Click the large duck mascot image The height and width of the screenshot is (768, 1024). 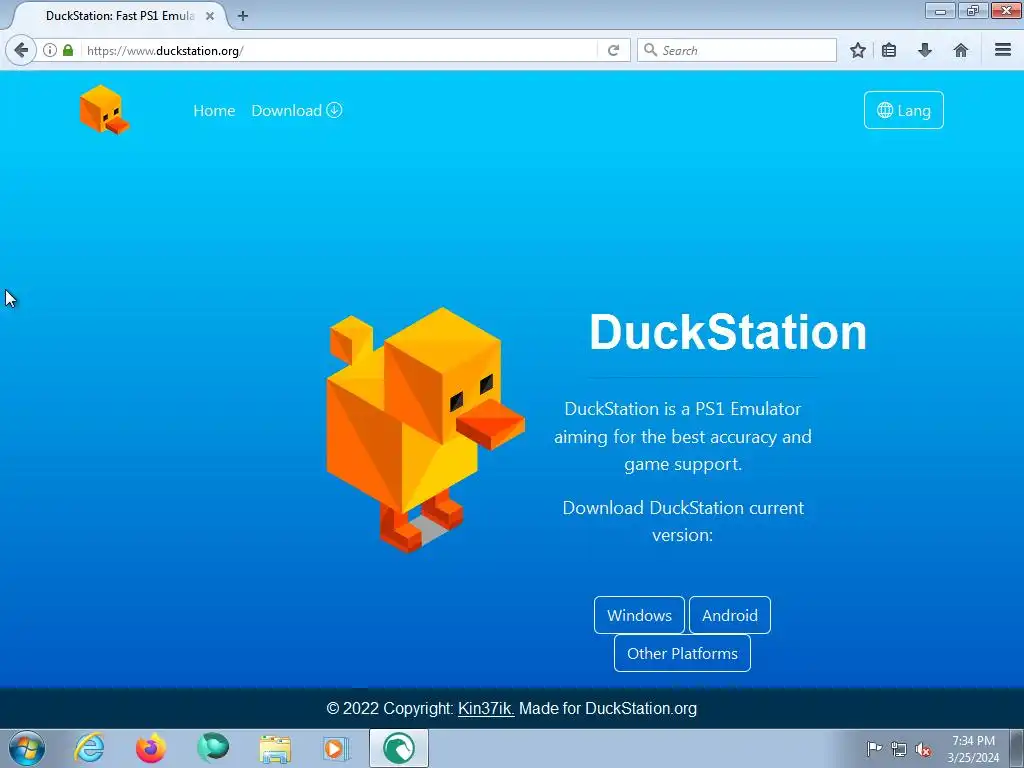[x=425, y=430]
